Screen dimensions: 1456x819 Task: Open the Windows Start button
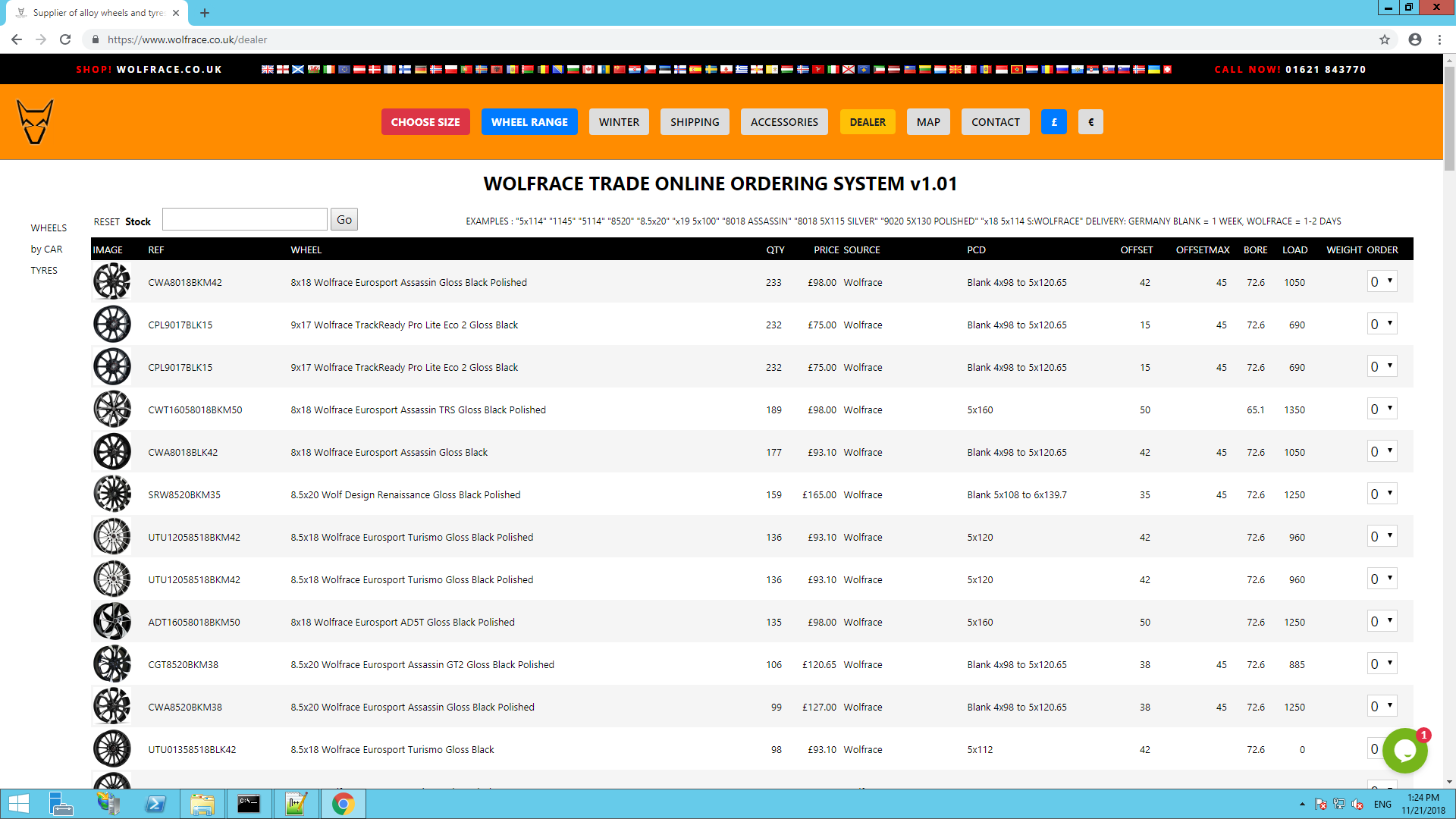[x=18, y=804]
